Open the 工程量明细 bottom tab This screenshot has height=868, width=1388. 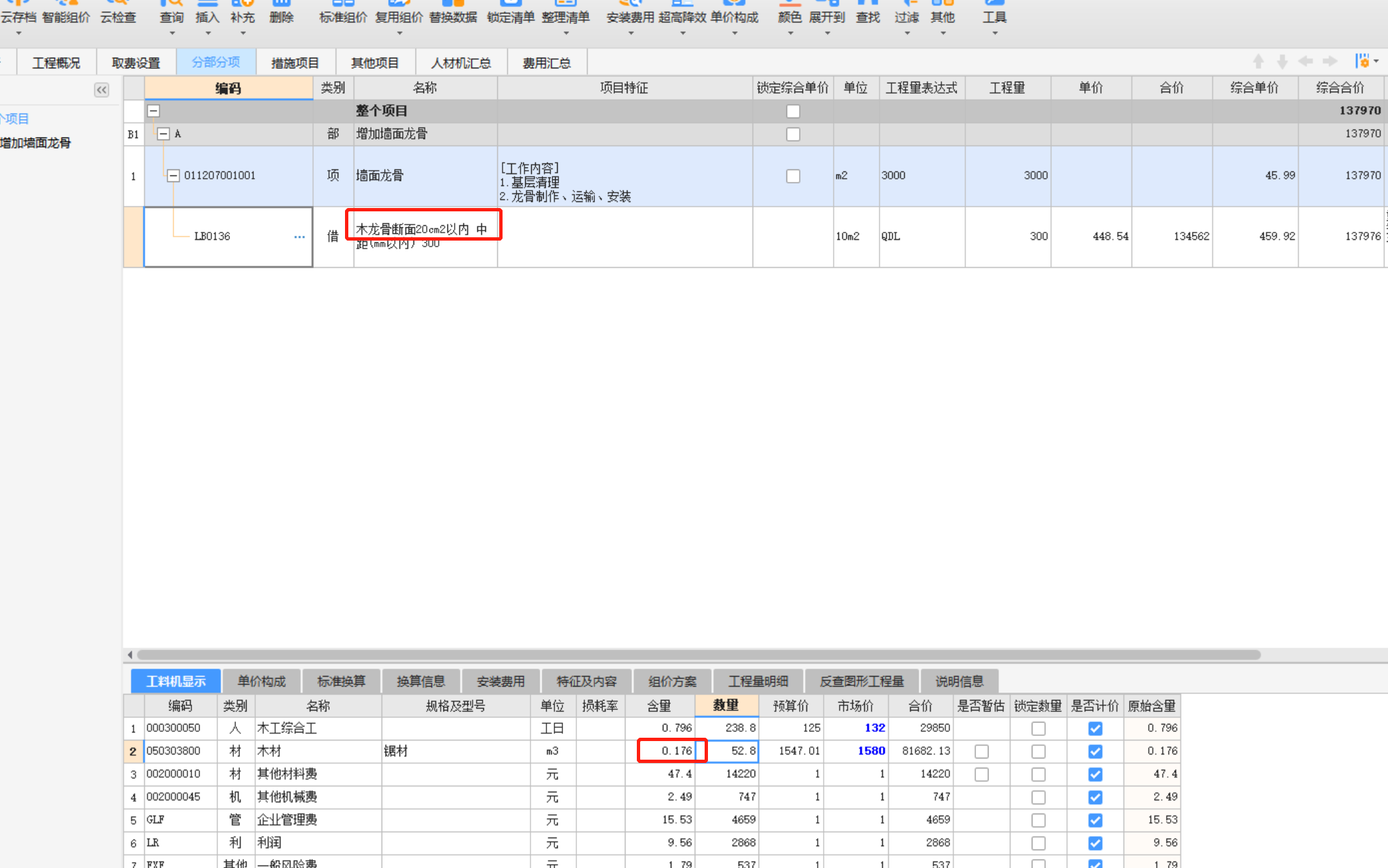coord(758,681)
